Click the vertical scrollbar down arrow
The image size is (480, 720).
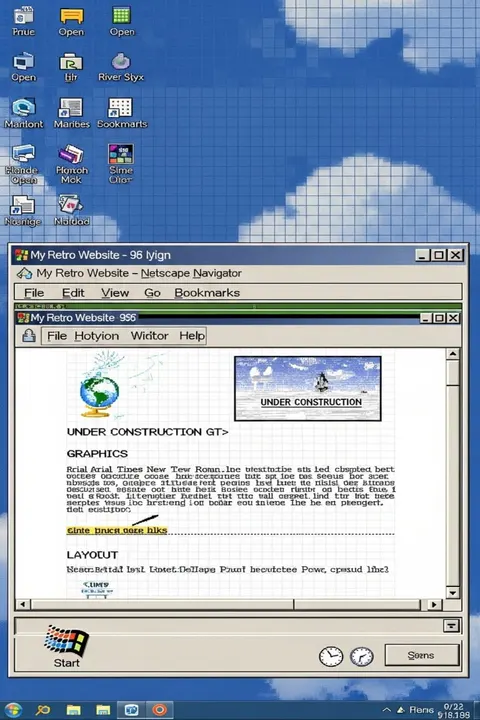tap(452, 592)
